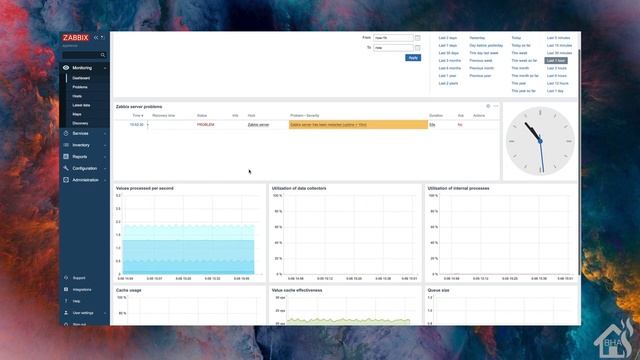Open calendar picker next to To field
This screenshot has height=360, width=640.
click(418, 48)
